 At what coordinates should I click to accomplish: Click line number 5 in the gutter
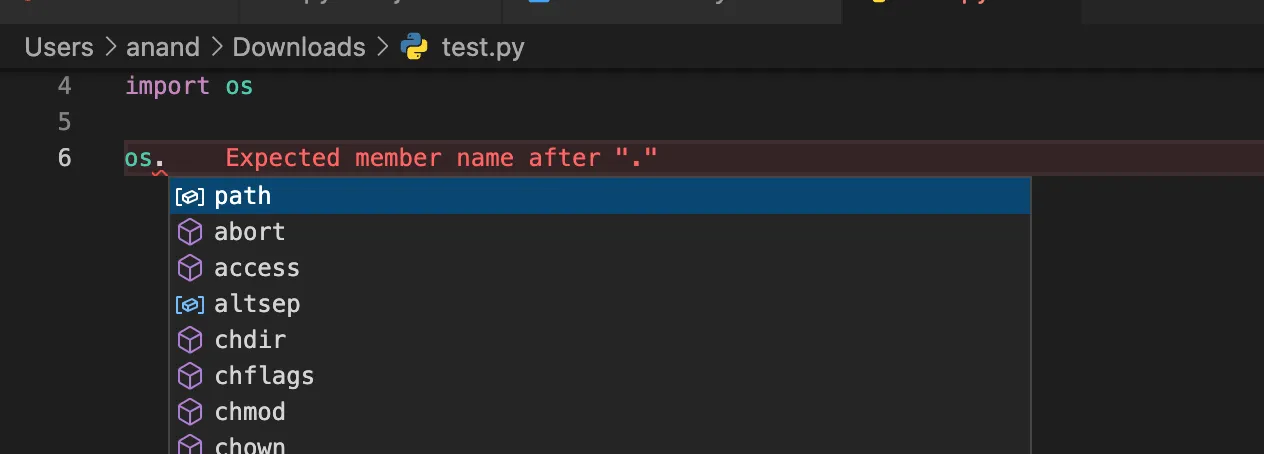(65, 122)
